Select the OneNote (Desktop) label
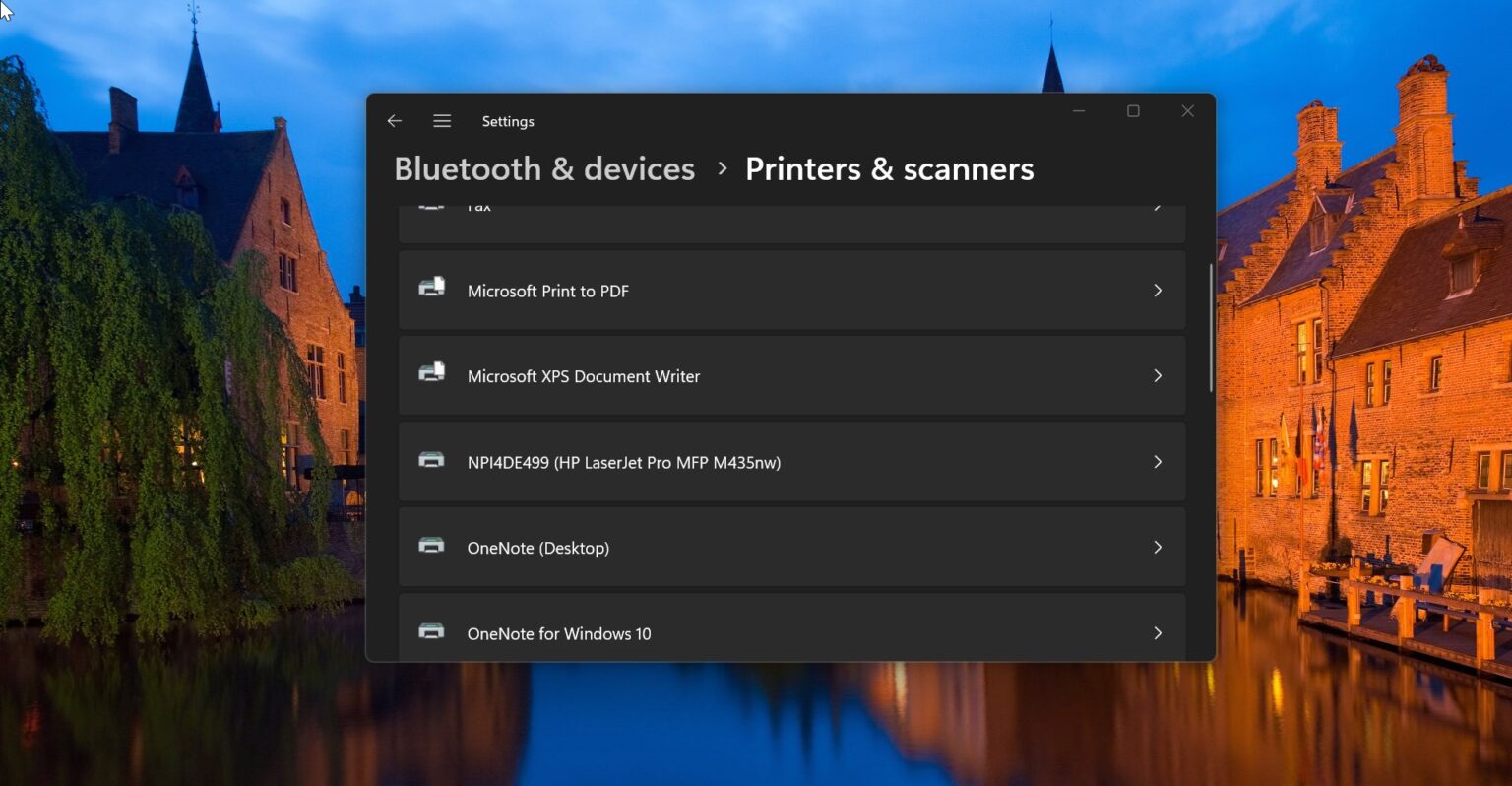1512x786 pixels. [538, 549]
